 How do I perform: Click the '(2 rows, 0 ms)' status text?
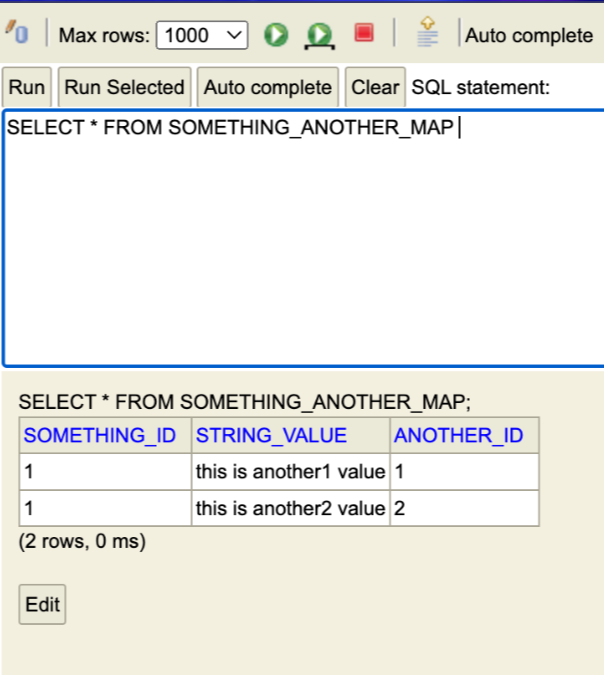82,541
